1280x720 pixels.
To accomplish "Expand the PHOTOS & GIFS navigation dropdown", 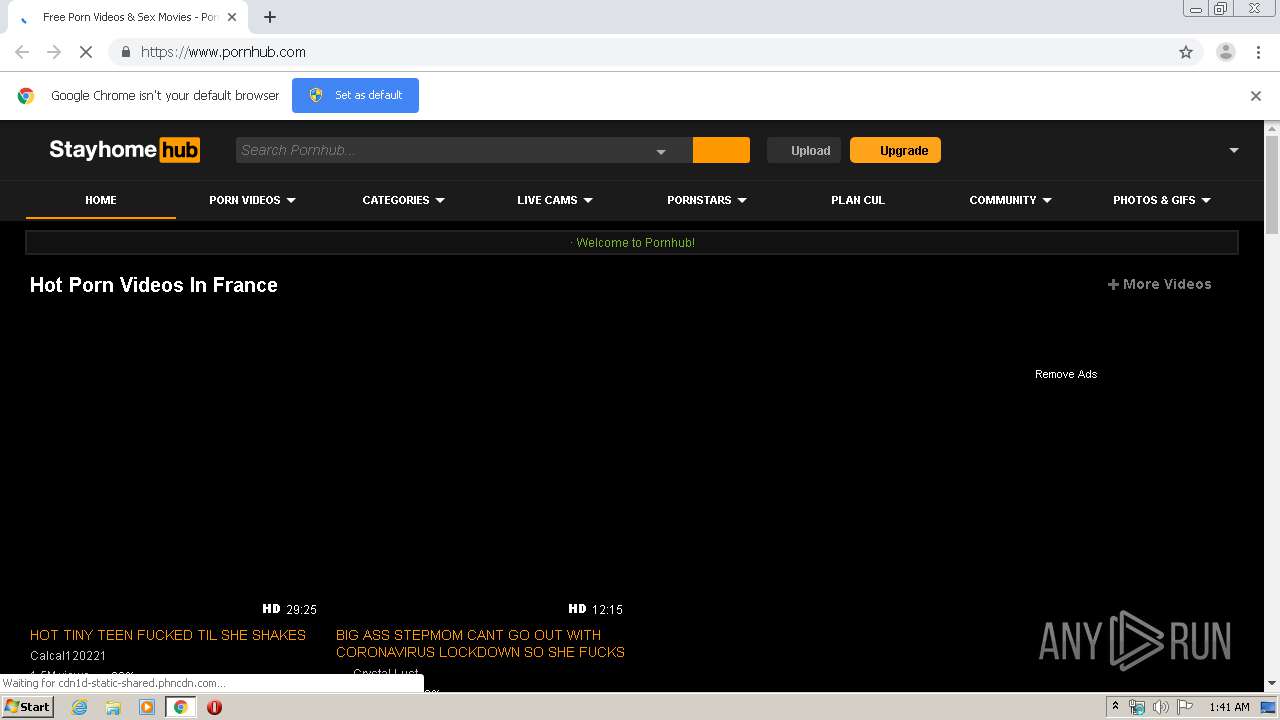I will (x=1162, y=200).
